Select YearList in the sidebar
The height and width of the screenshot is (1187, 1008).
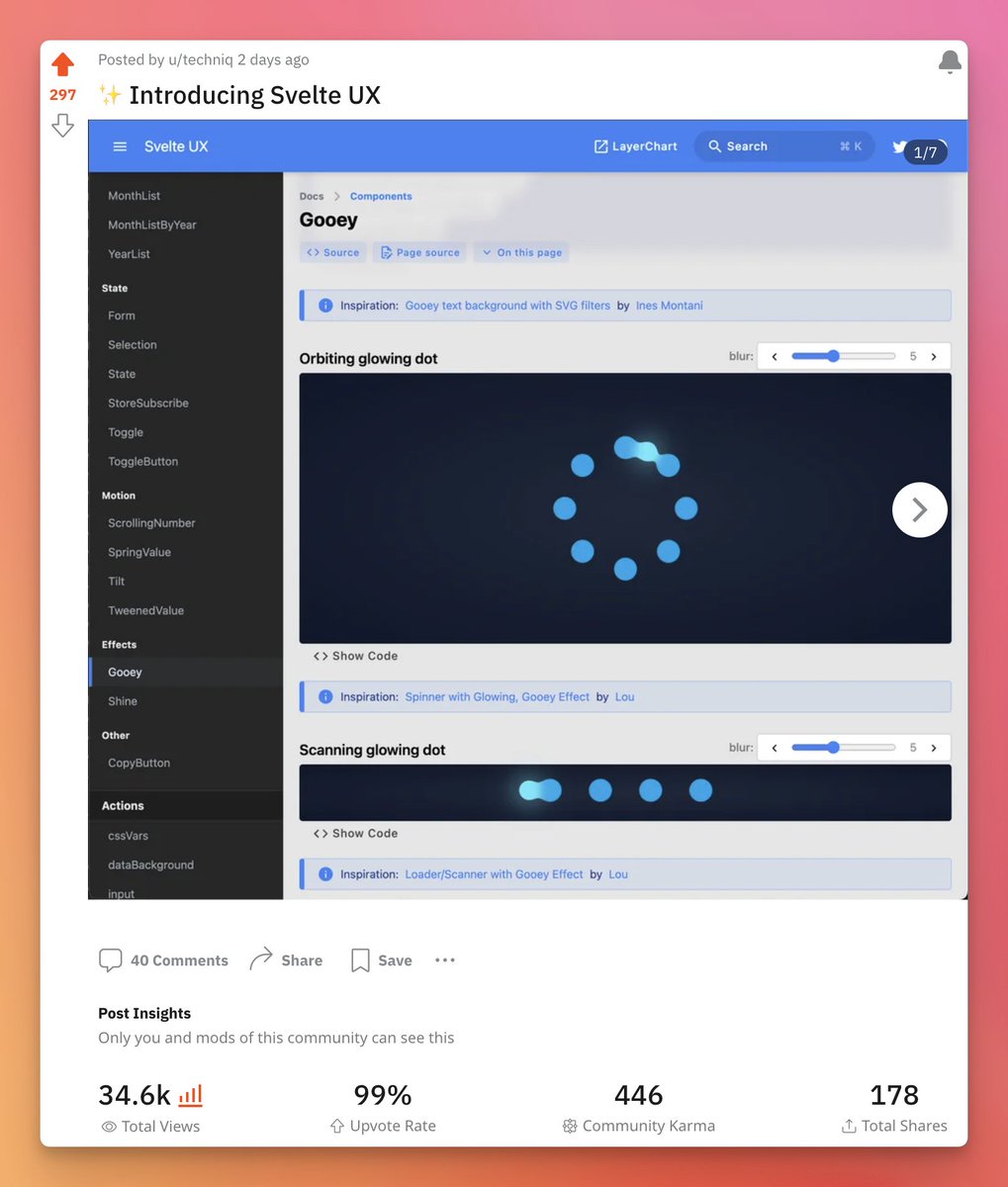click(130, 254)
